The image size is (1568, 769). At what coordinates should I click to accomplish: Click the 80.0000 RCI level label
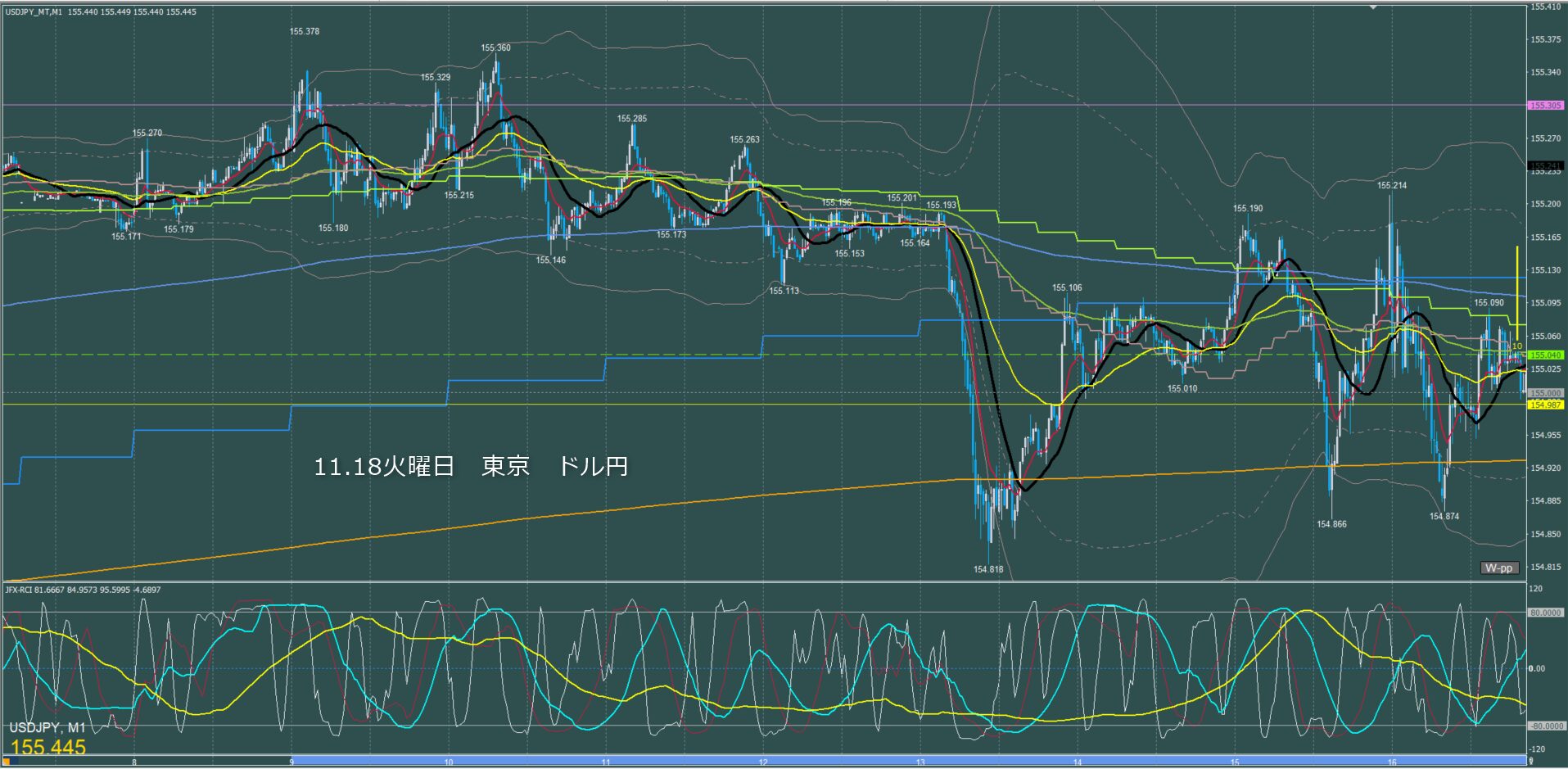tap(1545, 613)
